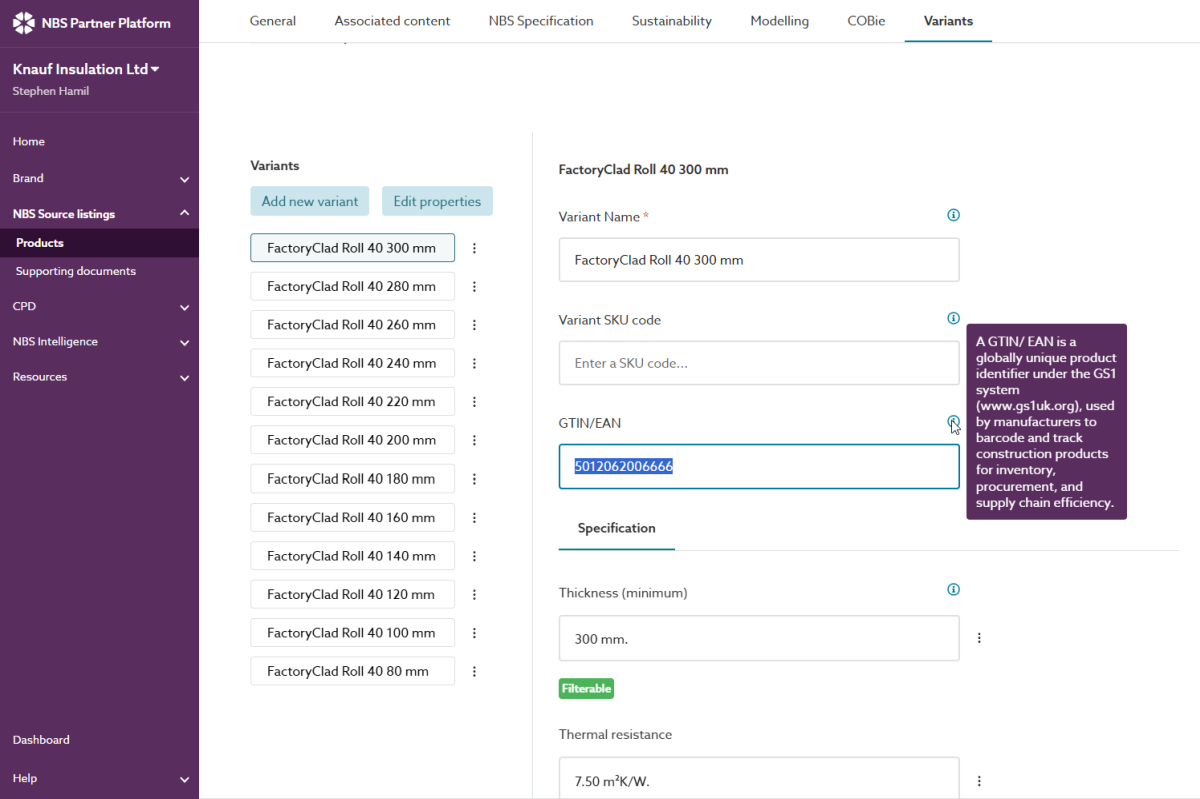Select the Variants tab
Viewport: 1200px width, 799px height.
[948, 21]
